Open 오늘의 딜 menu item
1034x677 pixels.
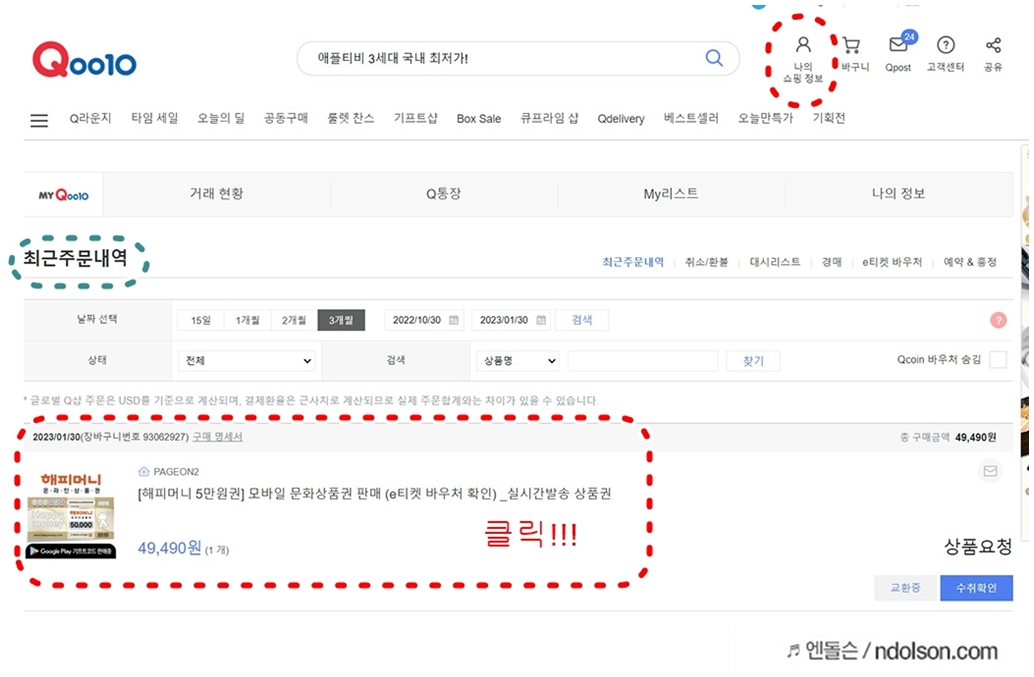pos(221,118)
